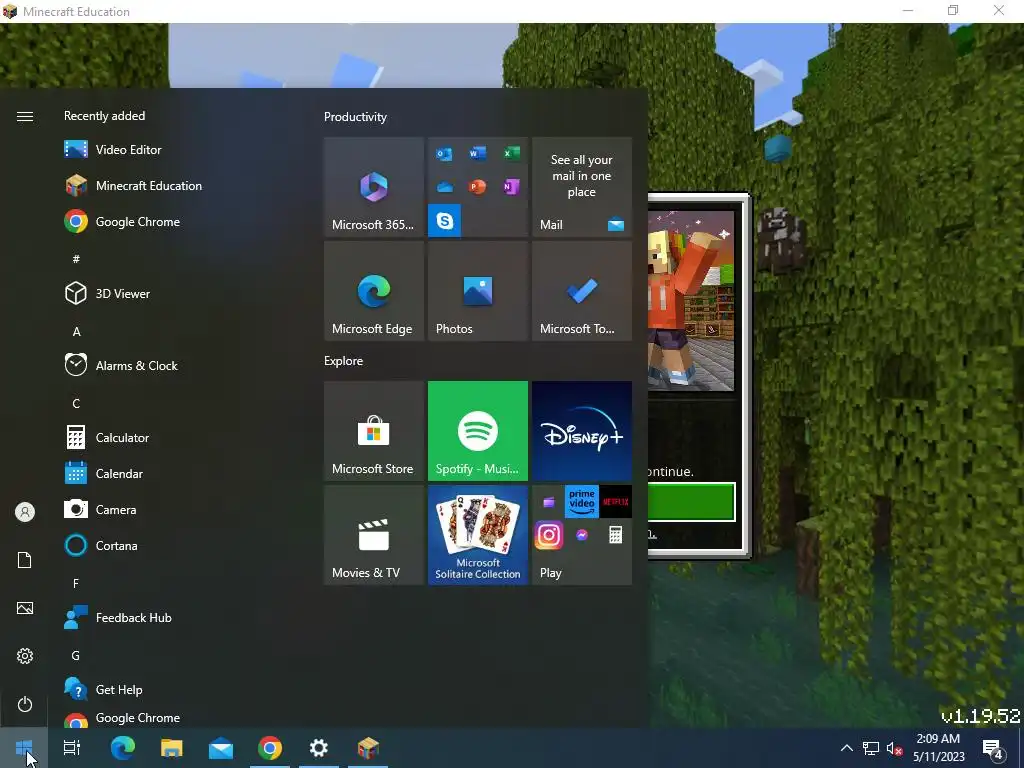Open muted volume control in tray
The height and width of the screenshot is (768, 1024).
click(x=894, y=748)
